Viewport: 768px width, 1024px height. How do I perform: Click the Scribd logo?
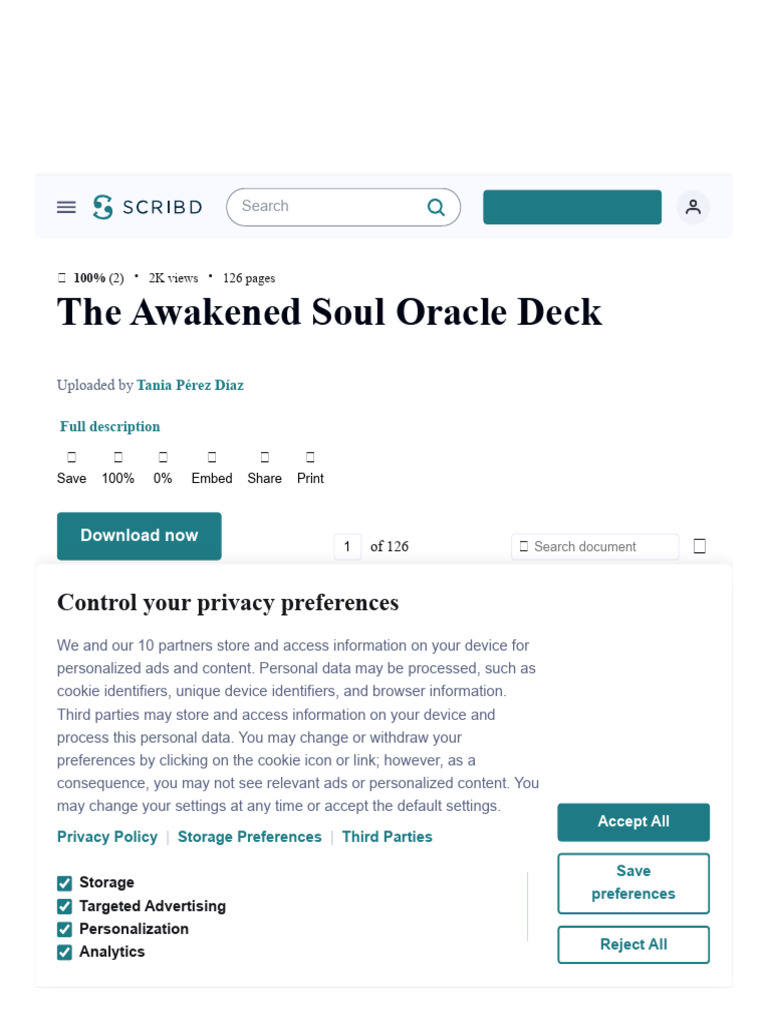[x=148, y=207]
